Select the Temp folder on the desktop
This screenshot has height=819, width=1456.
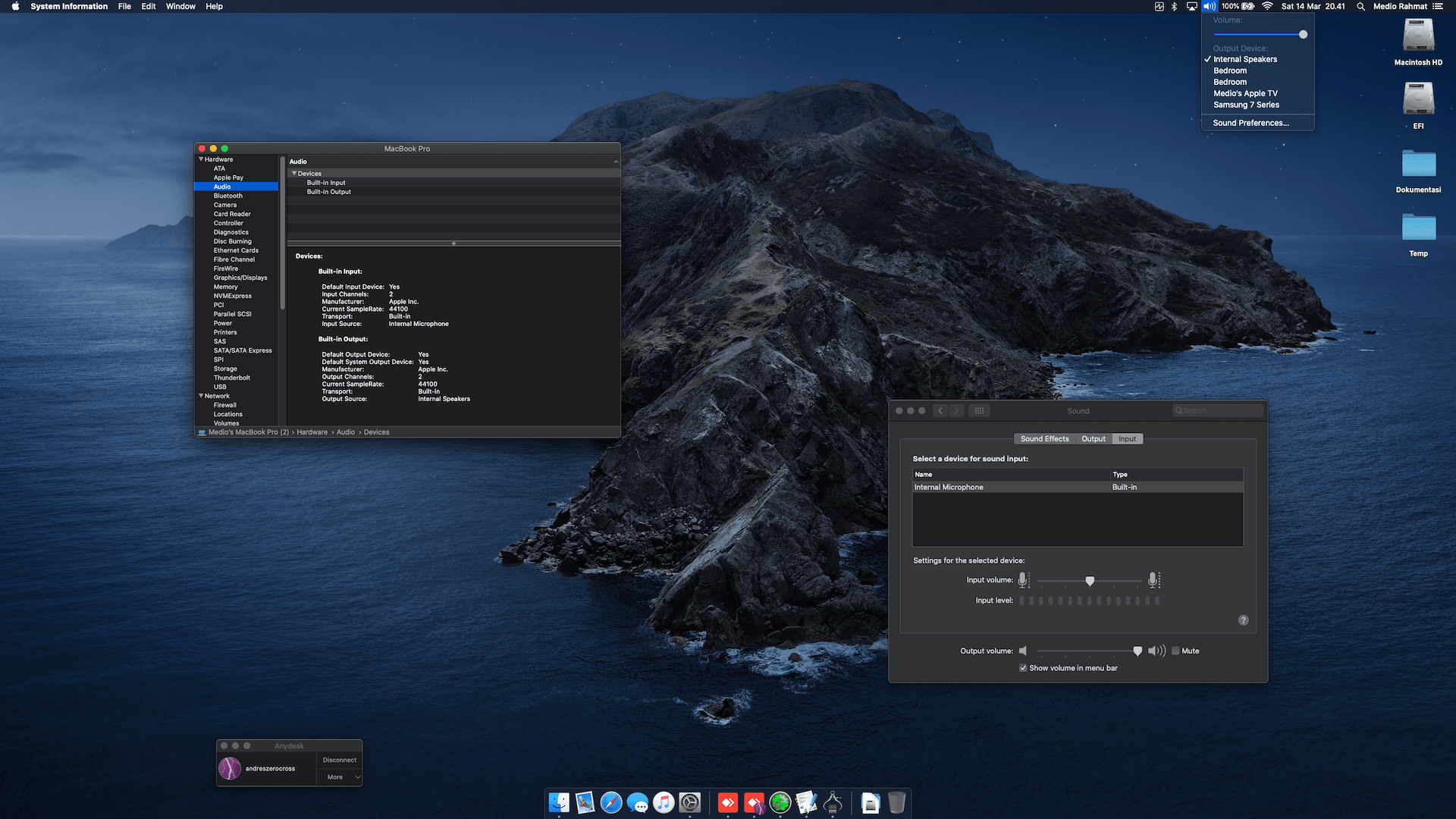[x=1418, y=234]
